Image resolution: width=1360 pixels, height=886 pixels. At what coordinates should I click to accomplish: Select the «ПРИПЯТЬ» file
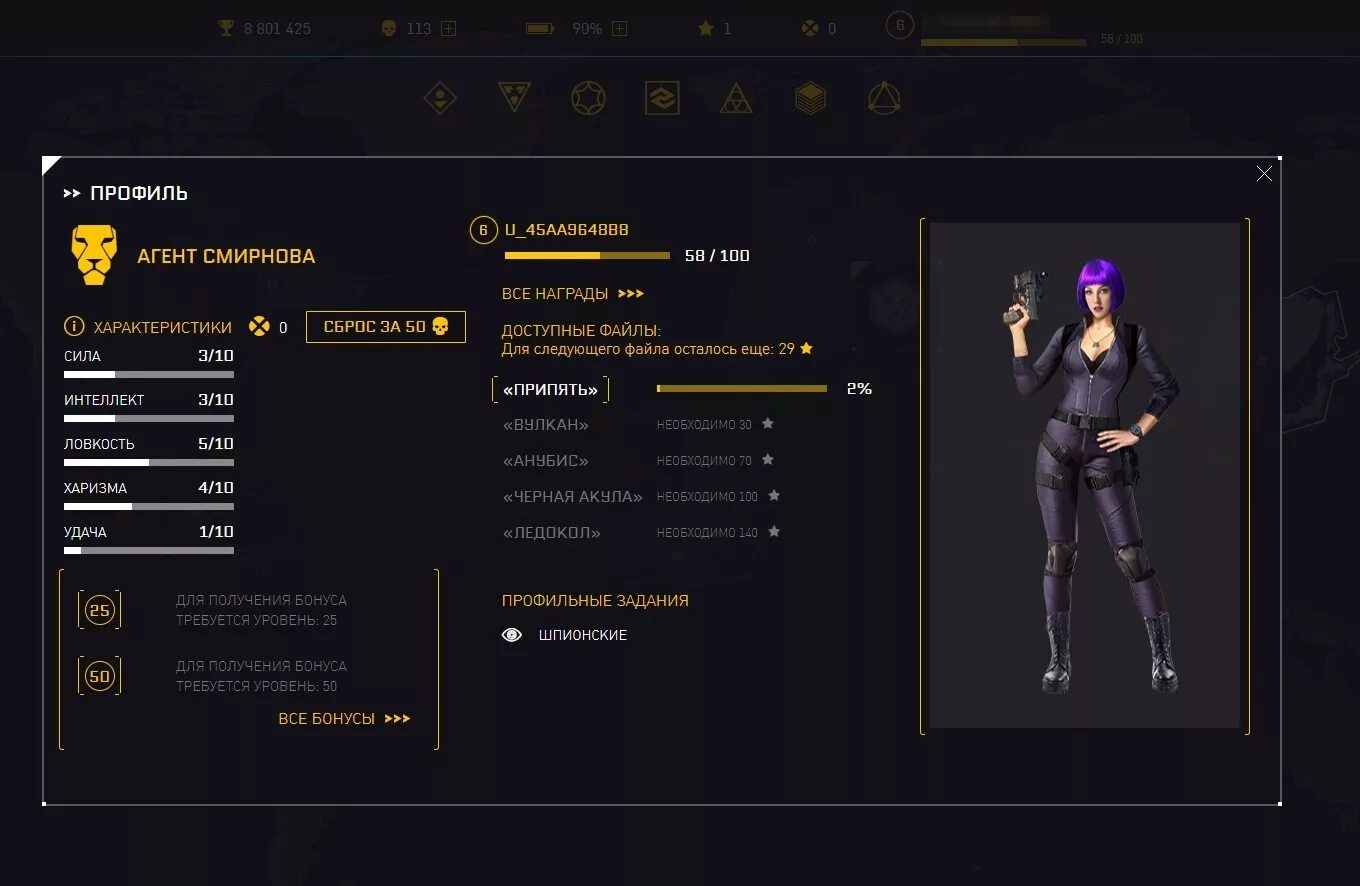550,389
